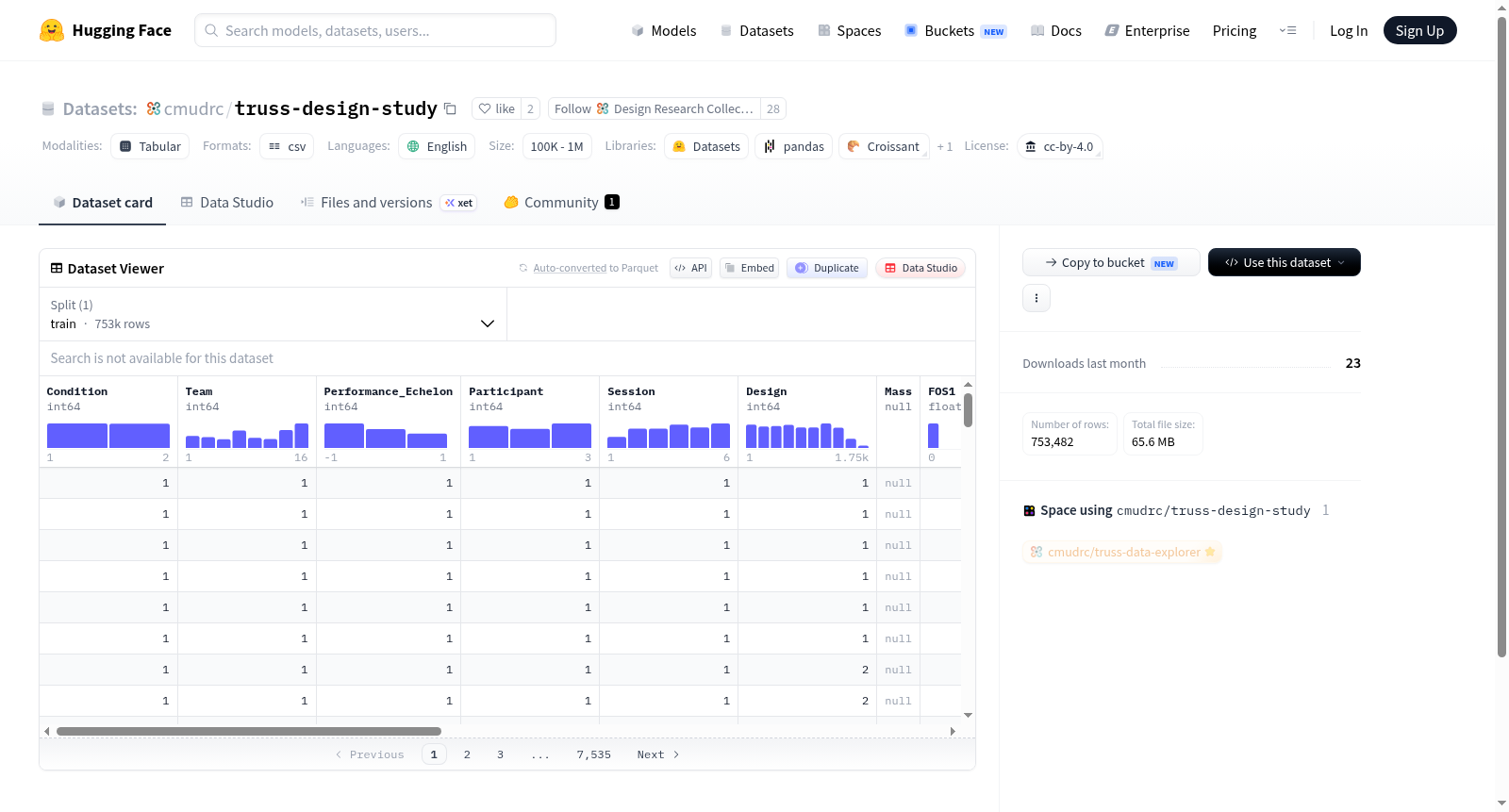Click Copy to bucket button
This screenshot has width=1509, height=812.
coord(1111,262)
